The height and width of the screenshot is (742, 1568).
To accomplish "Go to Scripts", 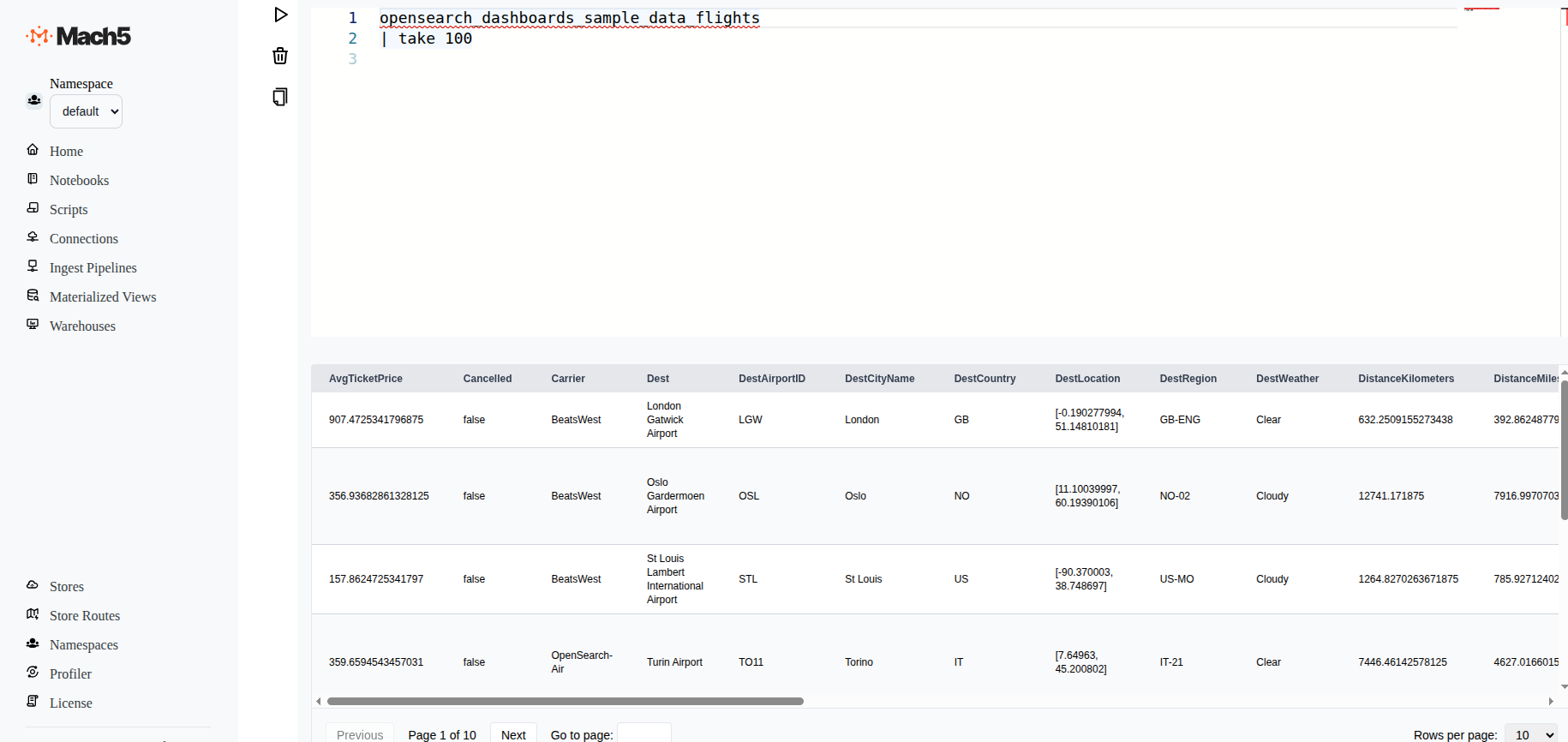I will pos(69,210).
